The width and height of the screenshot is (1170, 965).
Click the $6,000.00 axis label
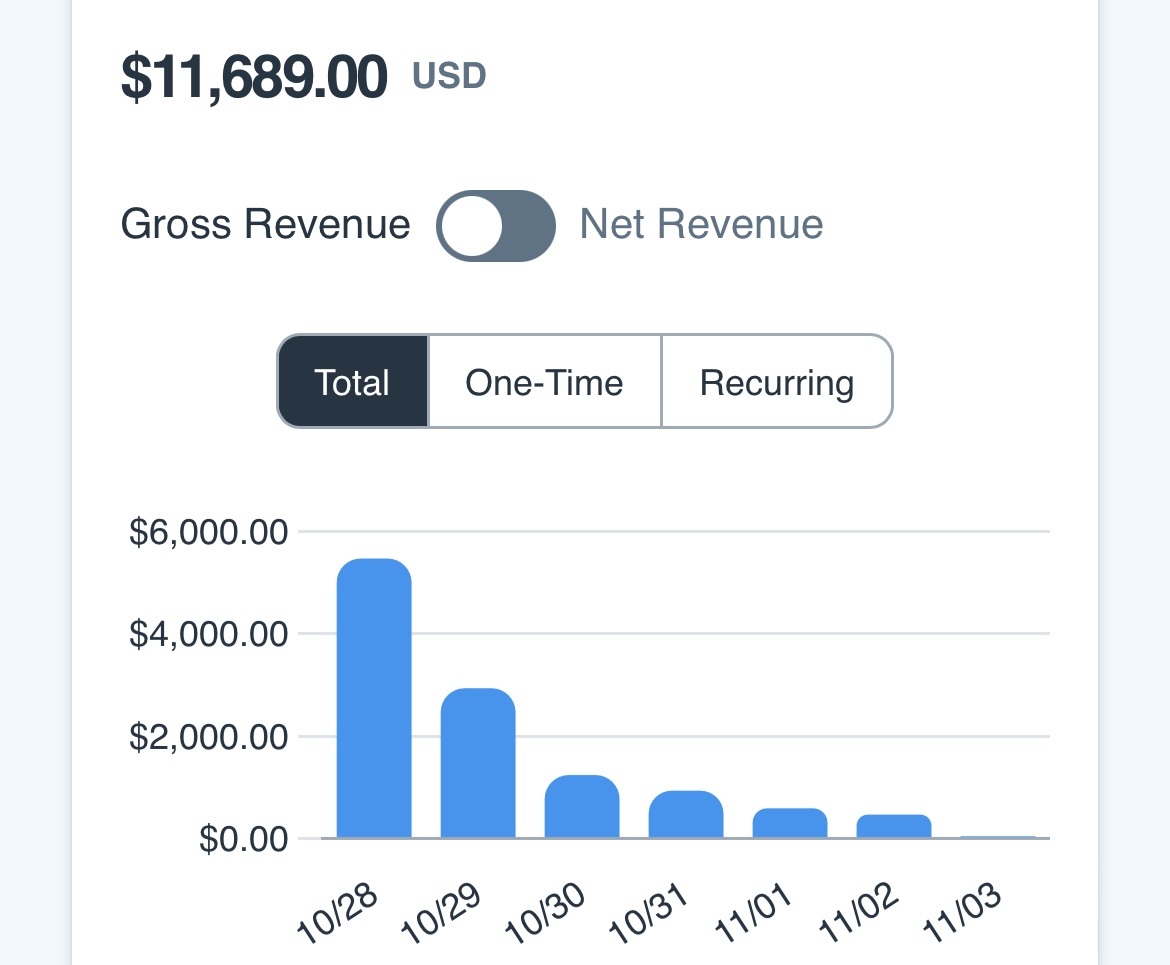tap(209, 532)
